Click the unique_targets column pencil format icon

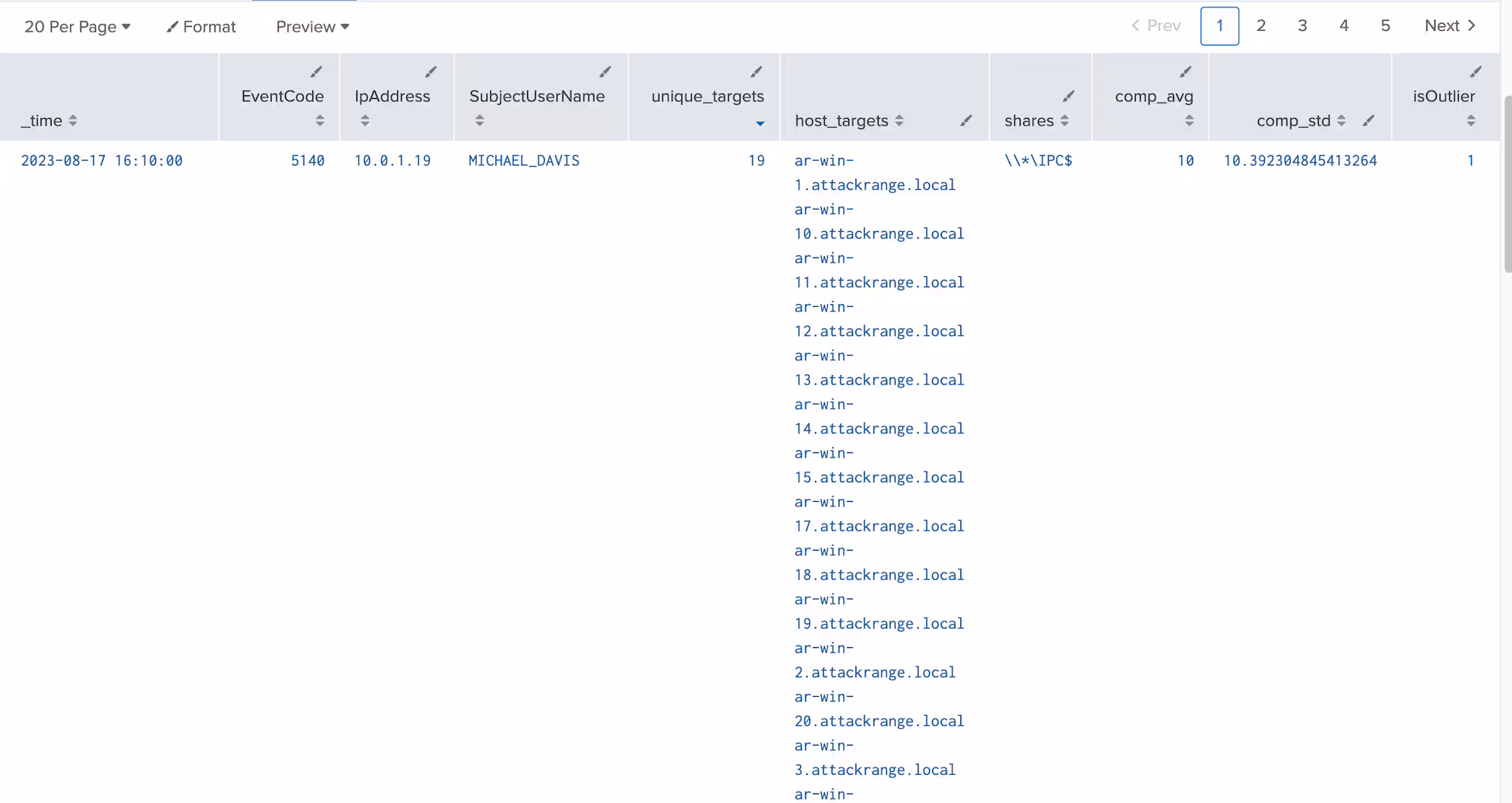[756, 72]
